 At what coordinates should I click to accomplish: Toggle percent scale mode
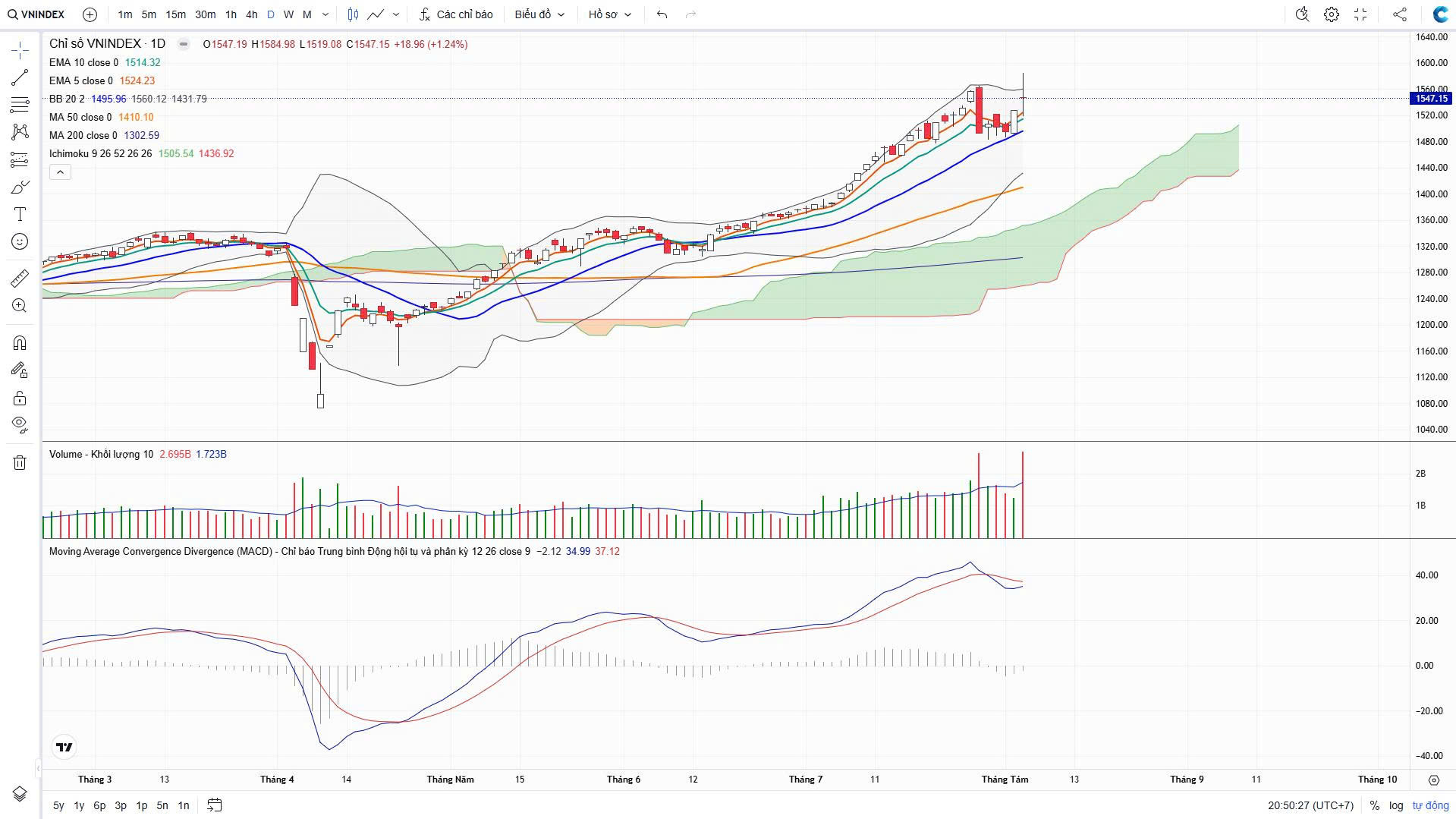pyautogui.click(x=1374, y=805)
